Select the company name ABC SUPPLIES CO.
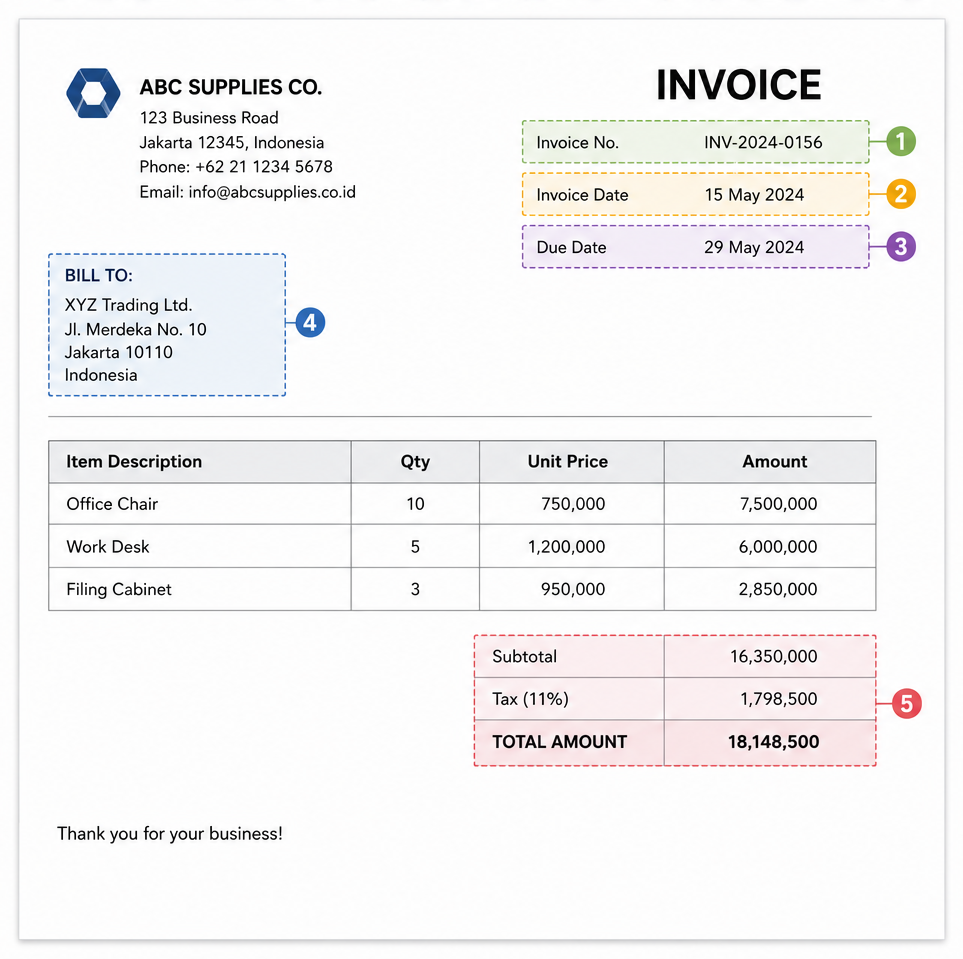The width and height of the screenshot is (963, 959). coord(230,87)
